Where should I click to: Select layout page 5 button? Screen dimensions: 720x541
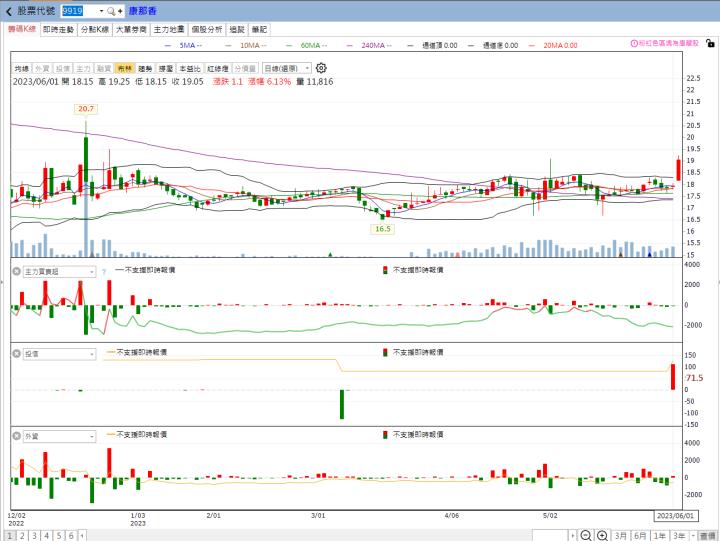pyautogui.click(x=59, y=535)
